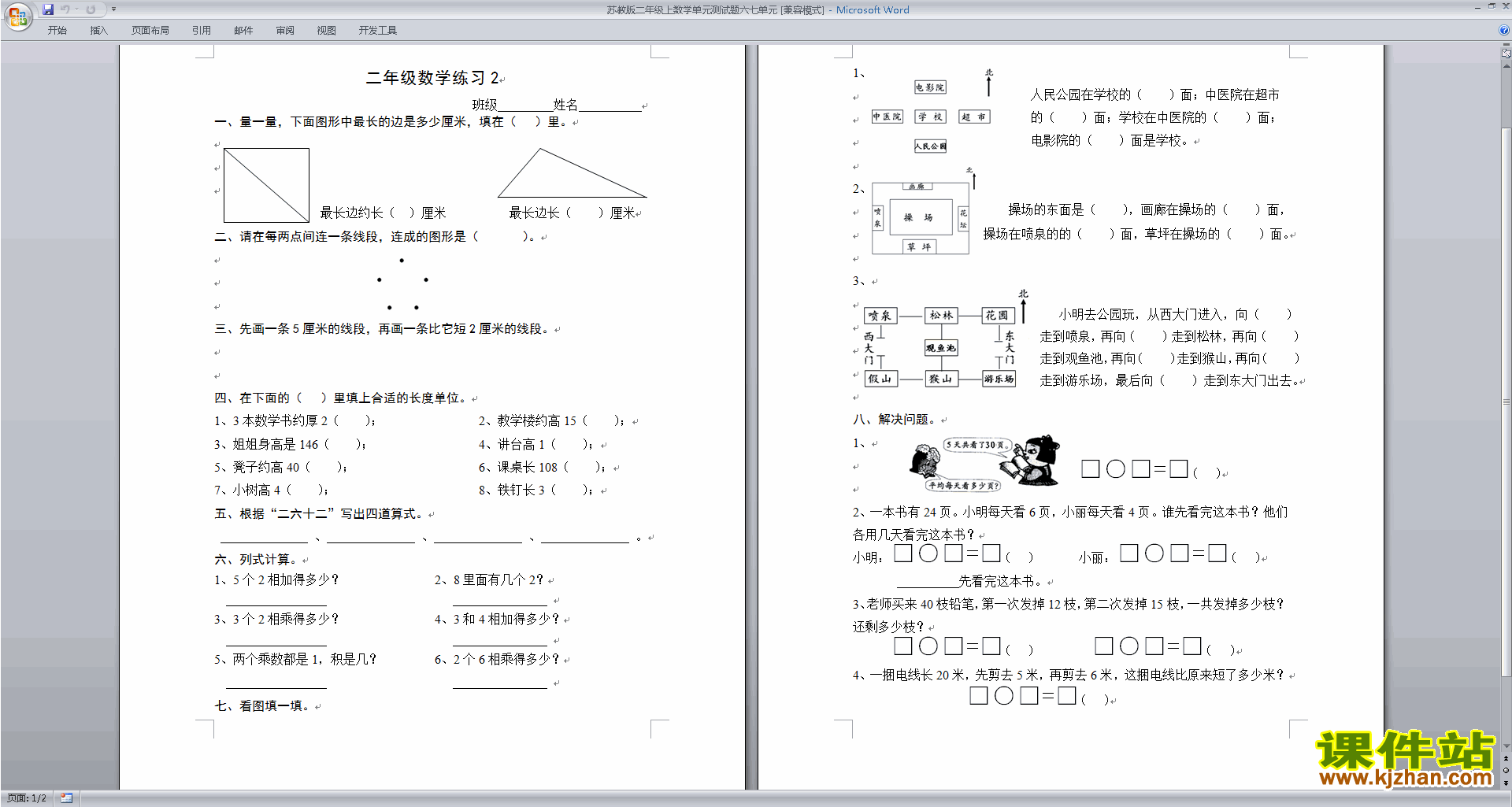Image resolution: width=1512 pixels, height=807 pixels.
Task: Click the vertical scrollbar up arrow
Action: pyautogui.click(x=1506, y=66)
